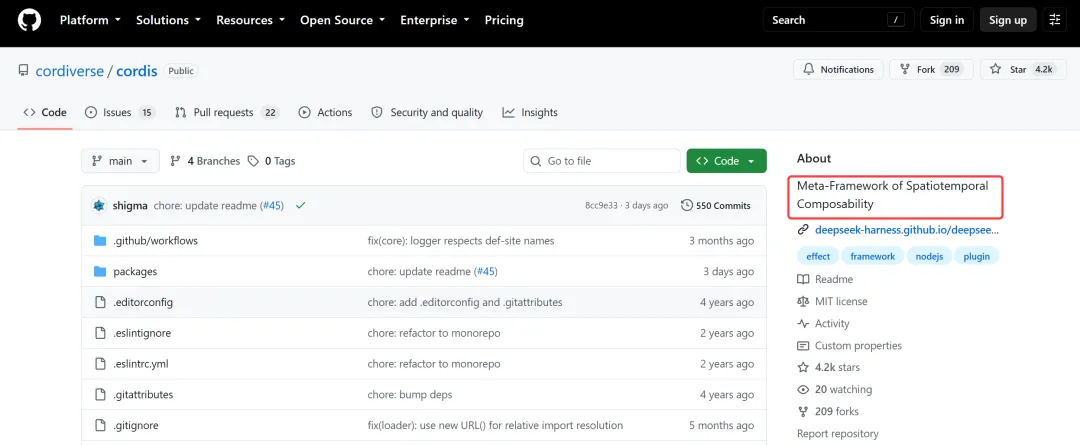Viewport: 1080px width, 446px height.
Task: Click file icon beside .editorconfig
Action: pyautogui.click(x=100, y=302)
